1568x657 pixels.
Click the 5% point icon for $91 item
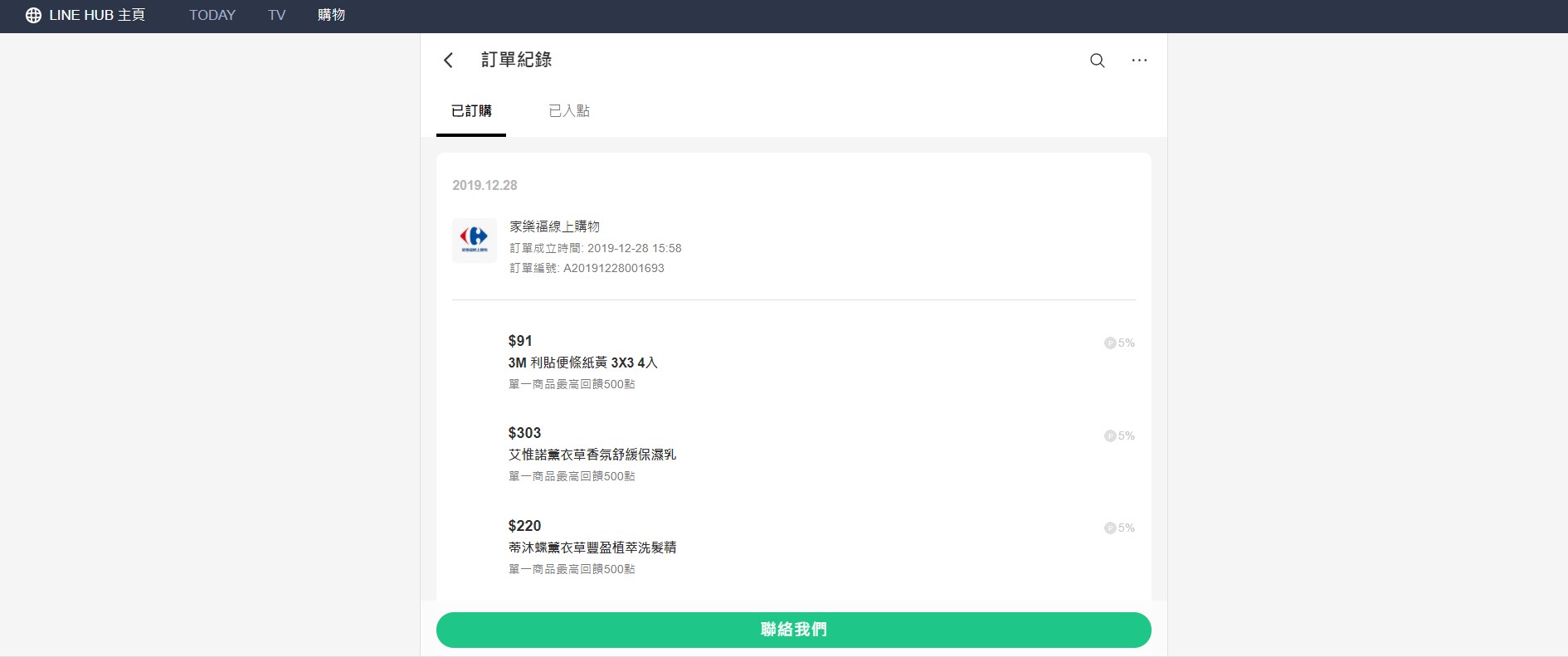pyautogui.click(x=1110, y=343)
